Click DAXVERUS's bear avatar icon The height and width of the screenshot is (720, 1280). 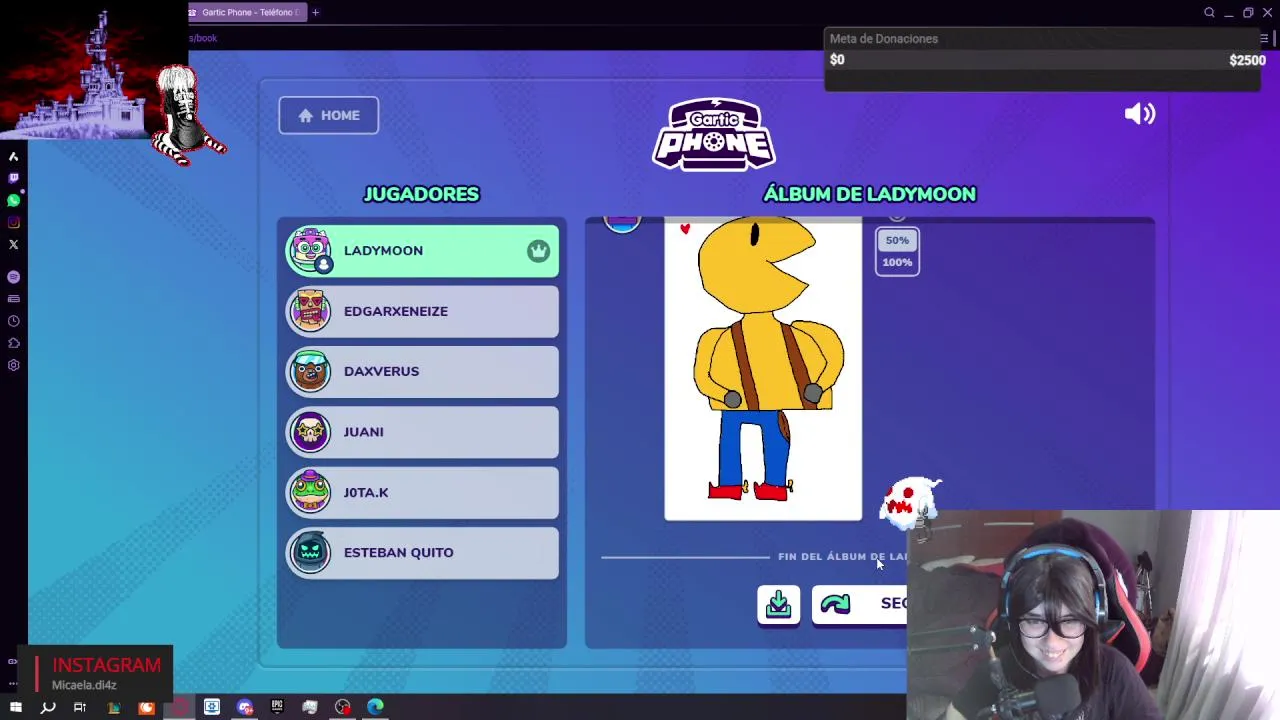click(x=310, y=371)
